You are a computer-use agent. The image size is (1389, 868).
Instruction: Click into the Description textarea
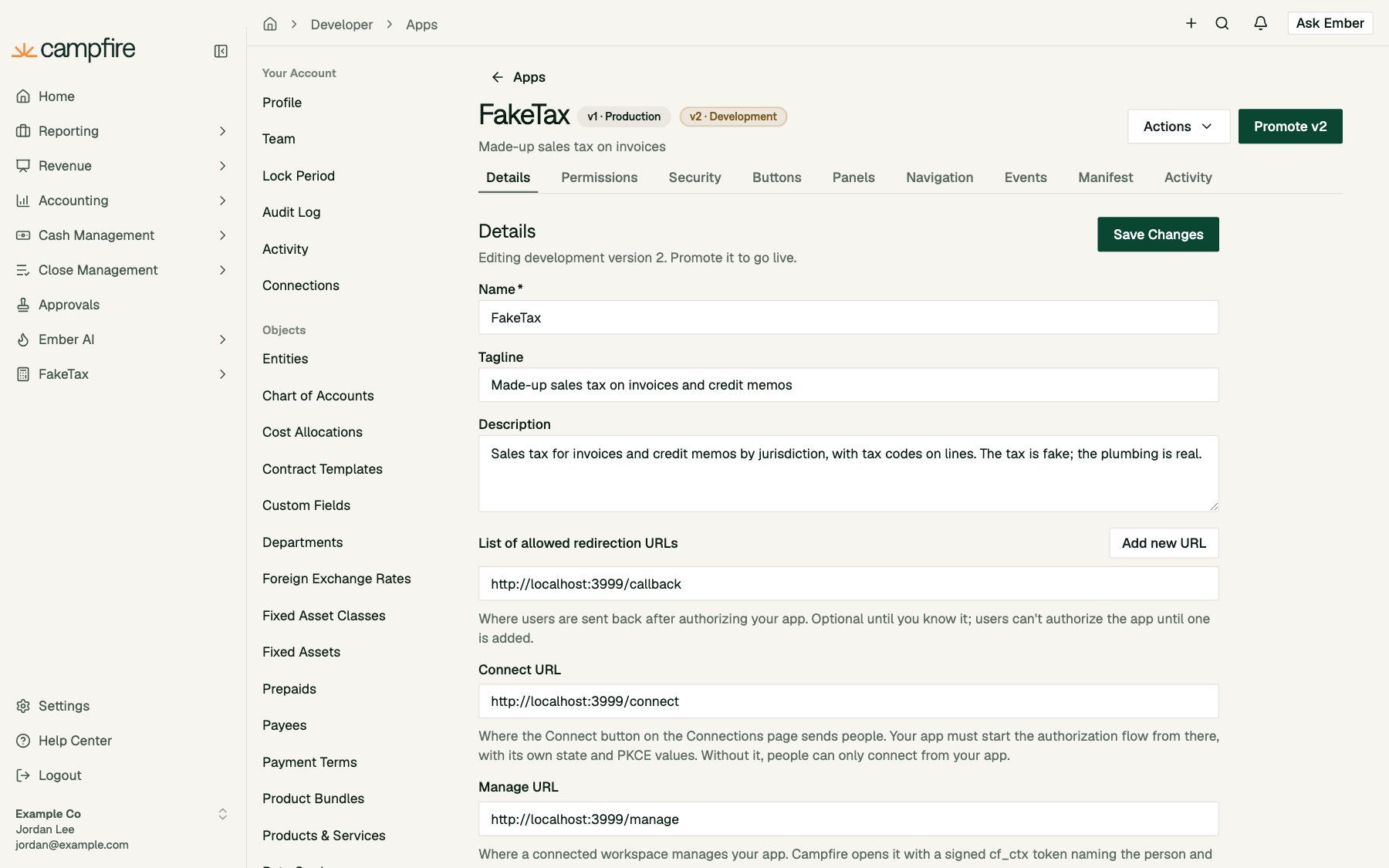[848, 474]
